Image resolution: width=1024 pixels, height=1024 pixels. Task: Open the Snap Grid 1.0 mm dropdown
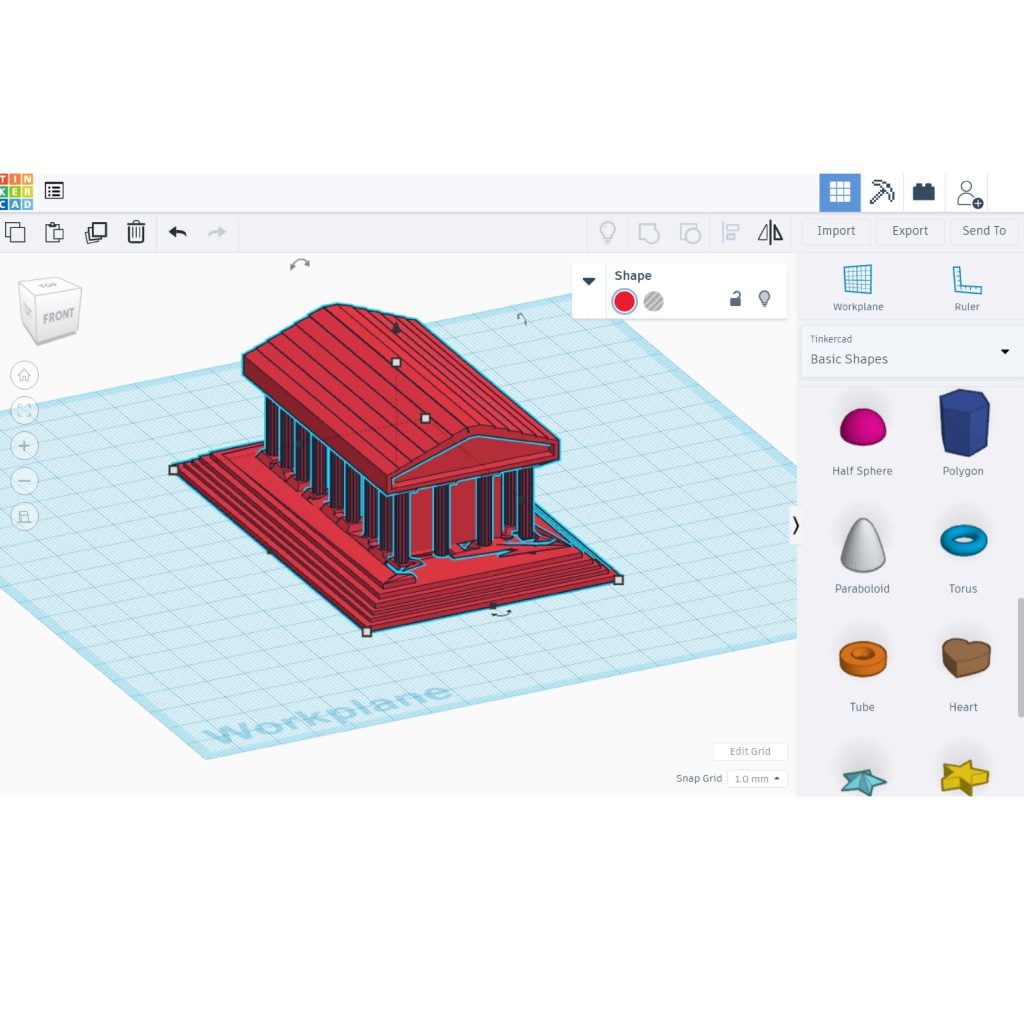(758, 778)
